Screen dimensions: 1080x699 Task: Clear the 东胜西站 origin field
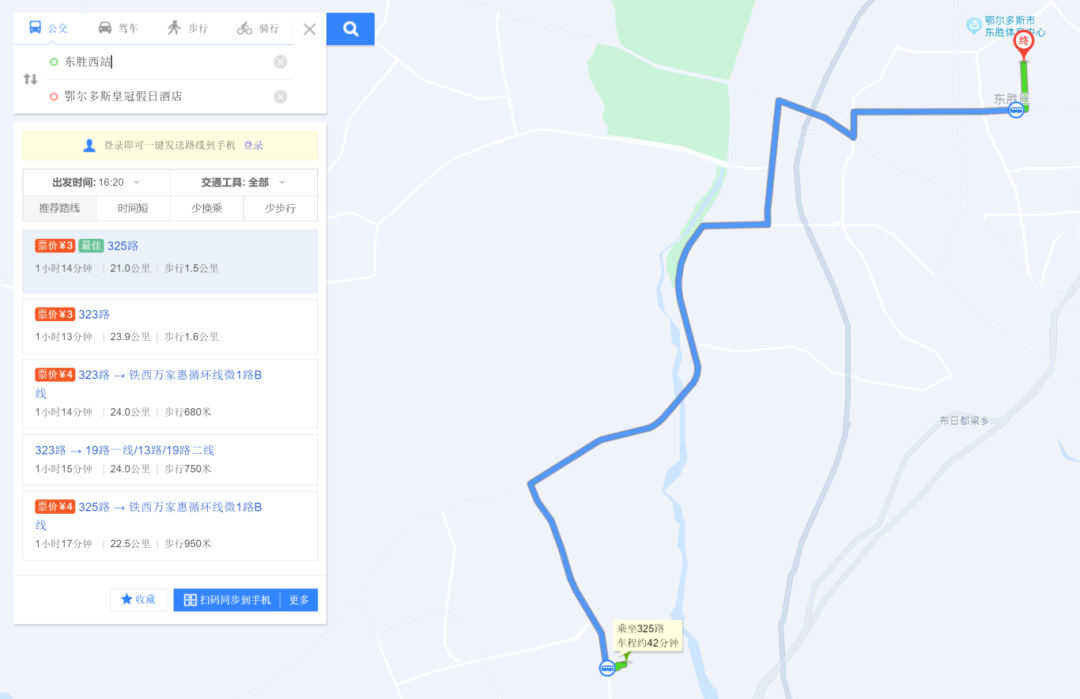click(280, 62)
